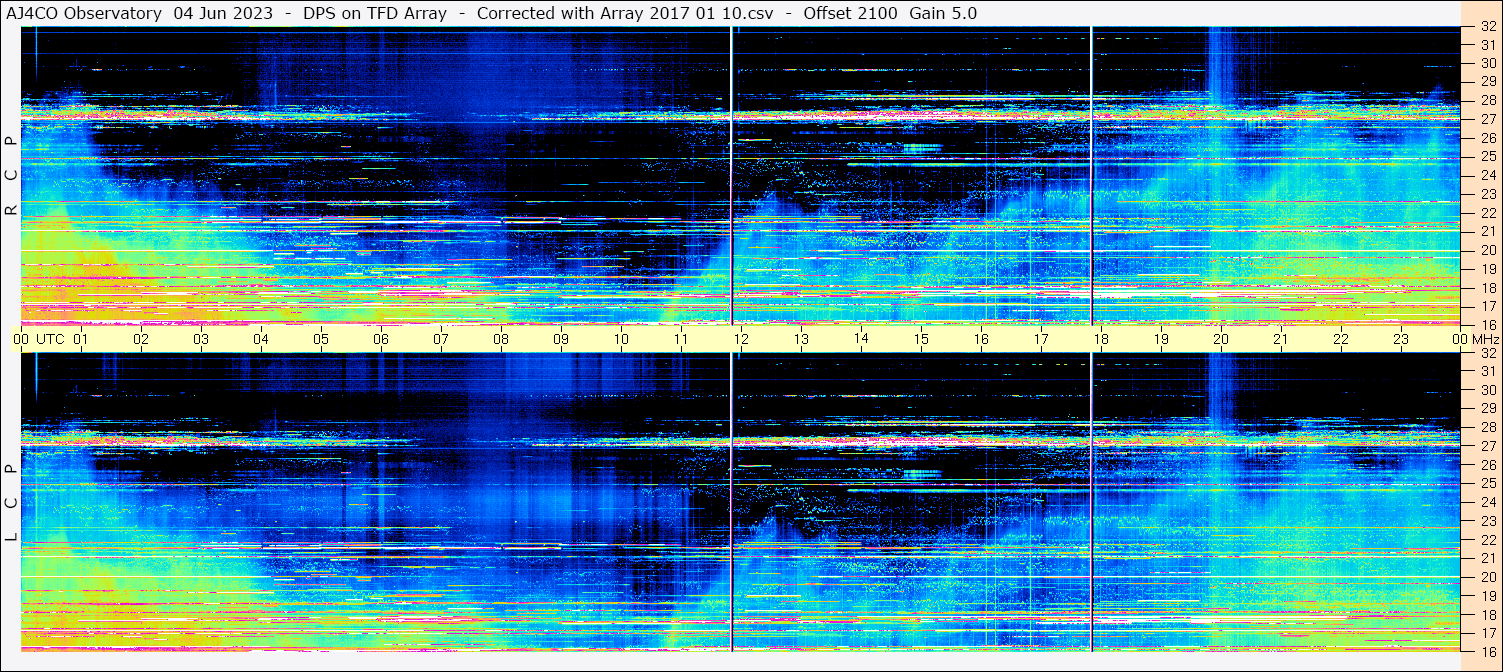
Task: Click the 19 hour tick label on time axis
Action: click(1161, 339)
